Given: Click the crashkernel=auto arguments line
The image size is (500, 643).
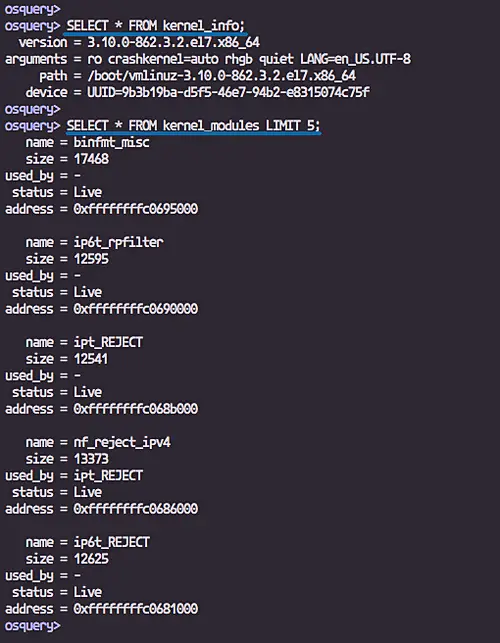Looking at the screenshot, I should pos(208,59).
